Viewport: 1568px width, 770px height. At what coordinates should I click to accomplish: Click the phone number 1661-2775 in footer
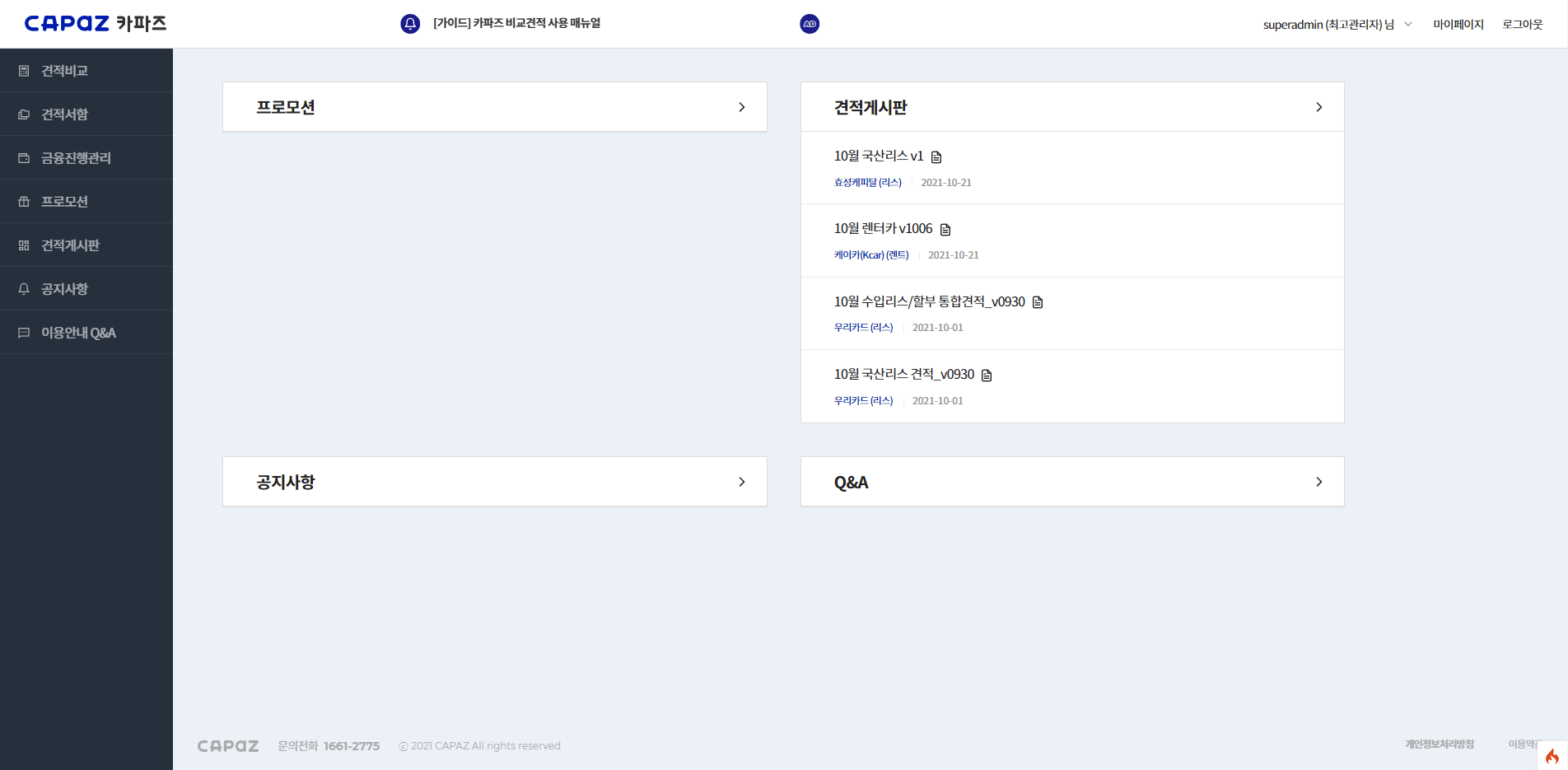pyautogui.click(x=352, y=746)
